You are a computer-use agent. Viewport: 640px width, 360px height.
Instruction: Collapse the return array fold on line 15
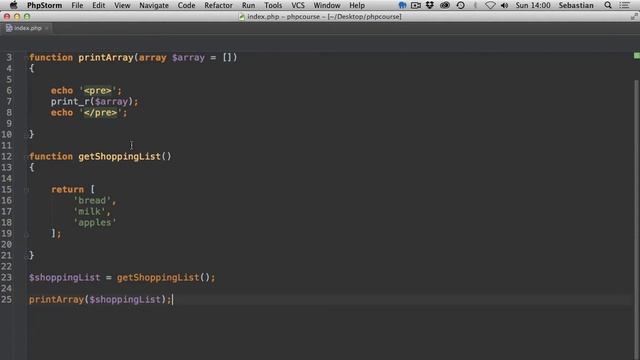coord(26,189)
